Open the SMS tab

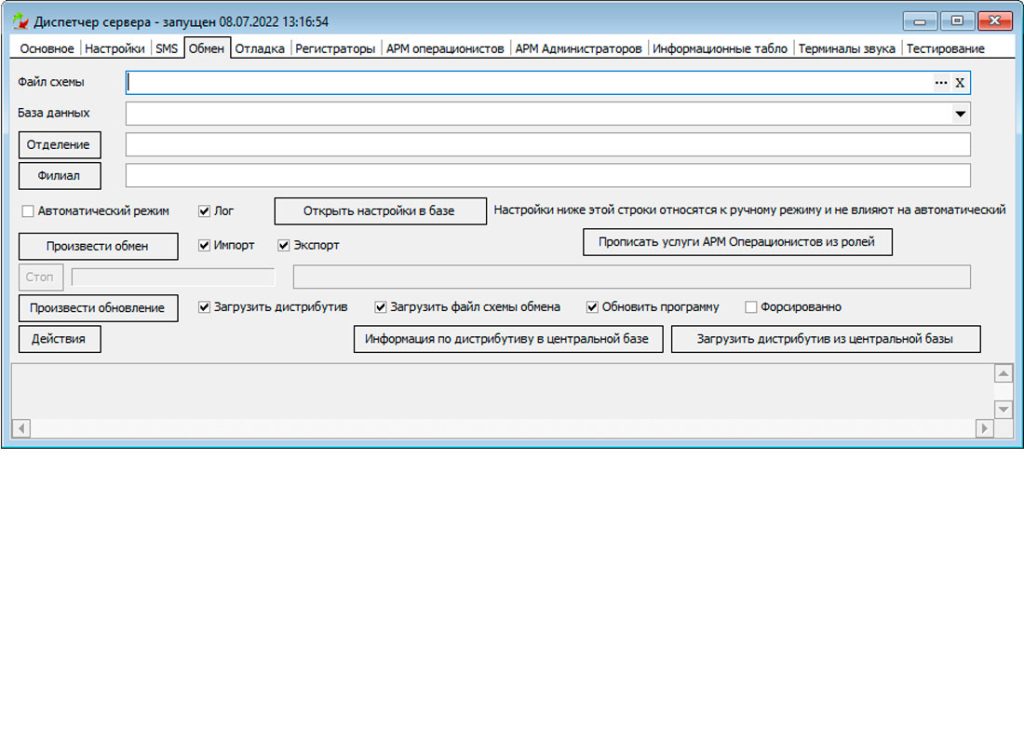(167, 48)
